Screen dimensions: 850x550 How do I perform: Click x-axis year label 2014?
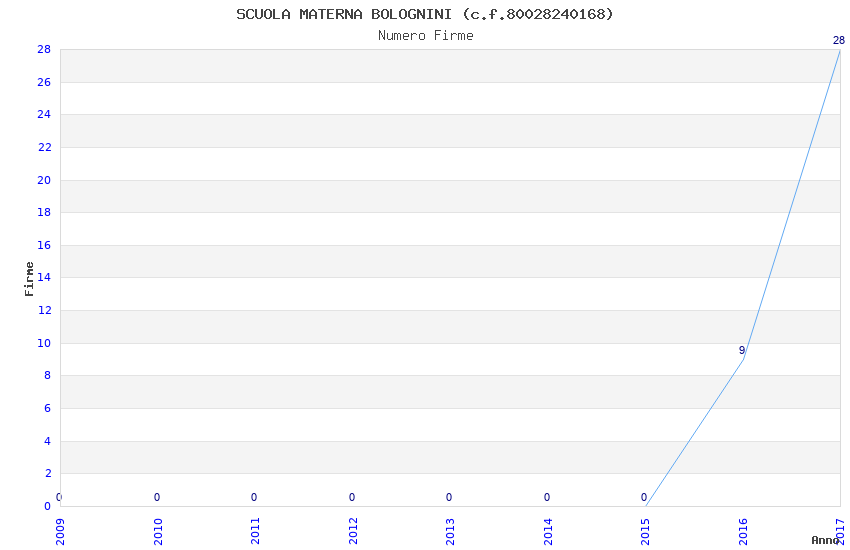point(548,532)
